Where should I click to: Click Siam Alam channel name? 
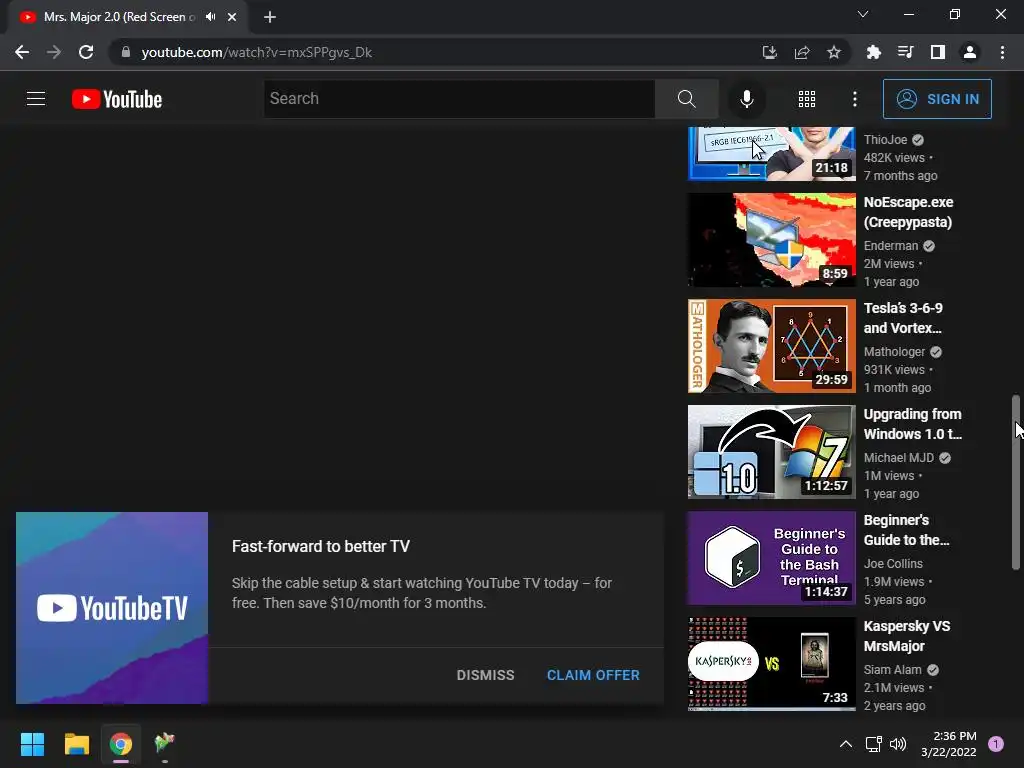click(893, 669)
